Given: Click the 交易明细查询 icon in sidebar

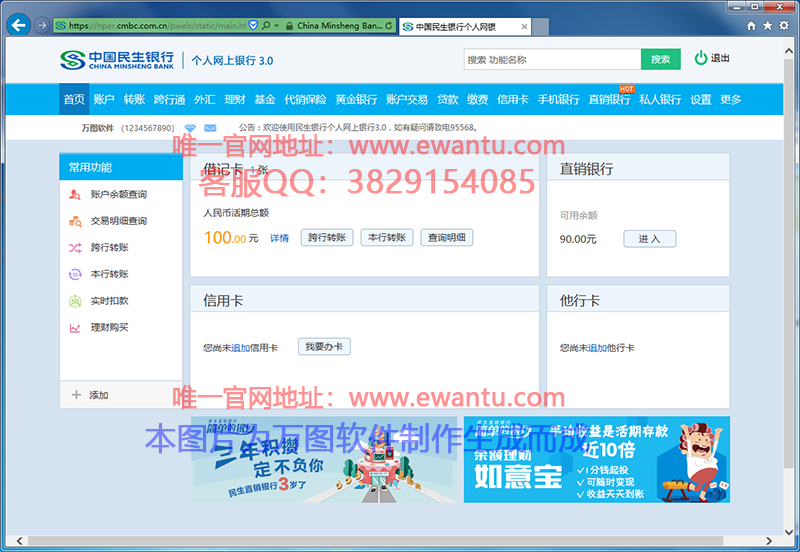Looking at the screenshot, I should 75,221.
